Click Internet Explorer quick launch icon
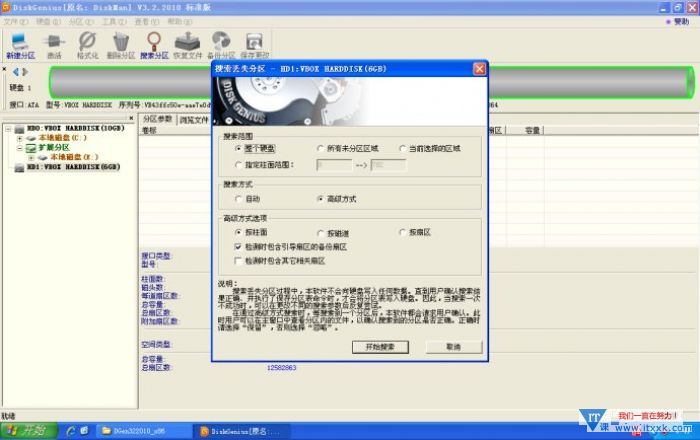 pos(71,431)
